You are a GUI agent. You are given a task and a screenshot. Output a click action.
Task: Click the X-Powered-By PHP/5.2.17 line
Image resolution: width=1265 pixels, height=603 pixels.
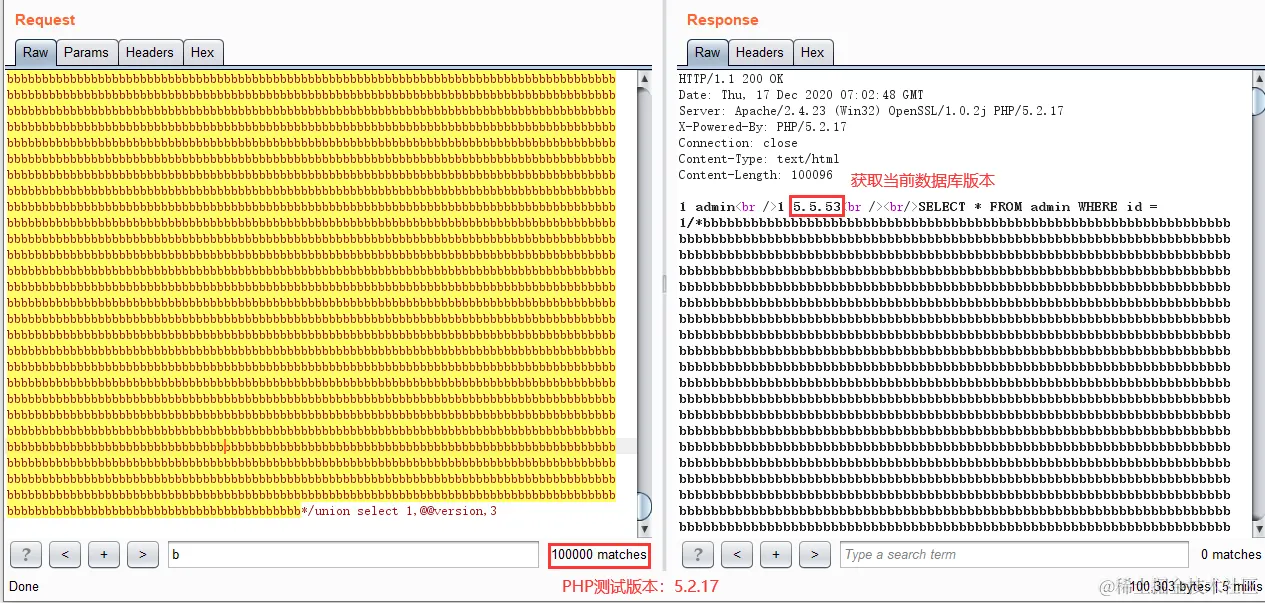pyautogui.click(x=762, y=127)
